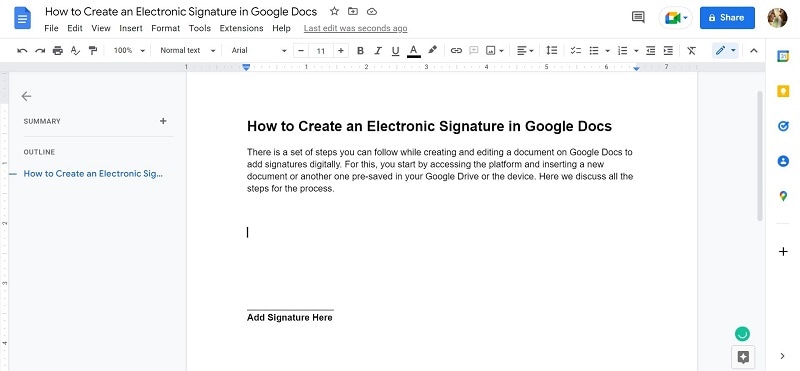The height and width of the screenshot is (371, 800).
Task: Open Google Contacts in side panel
Action: coord(783,161)
